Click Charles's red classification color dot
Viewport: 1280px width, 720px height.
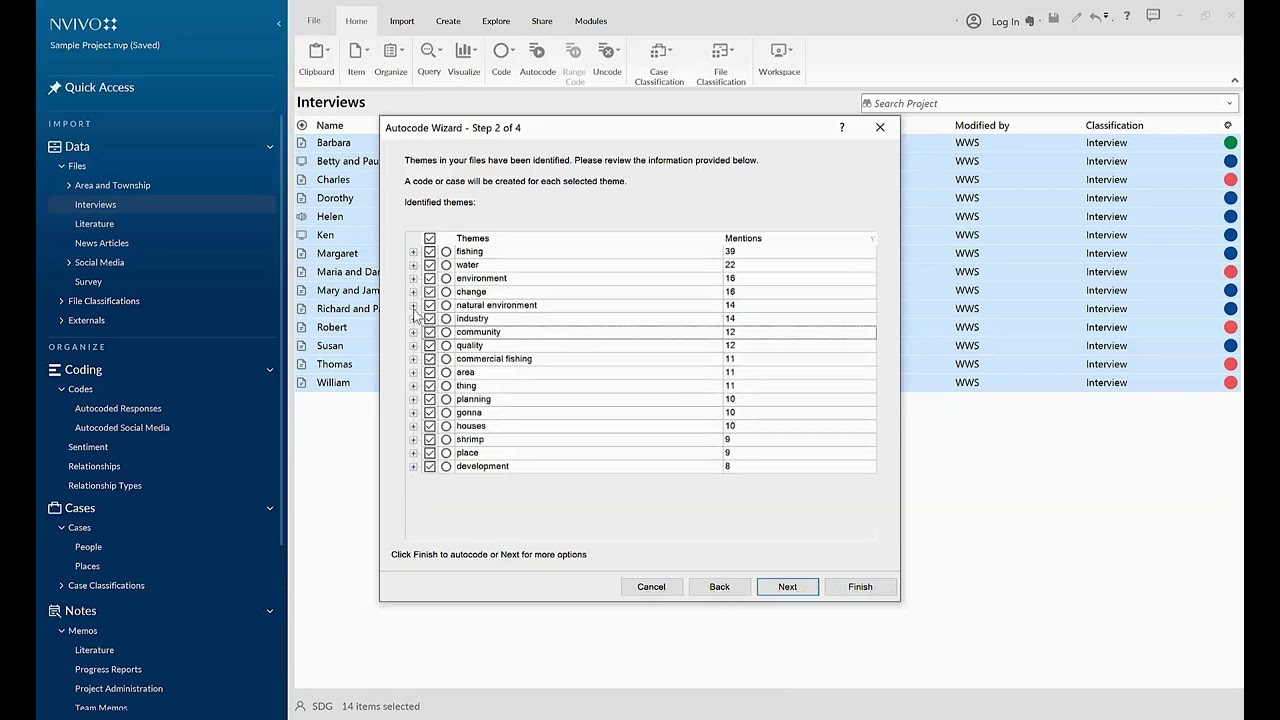[1231, 180]
